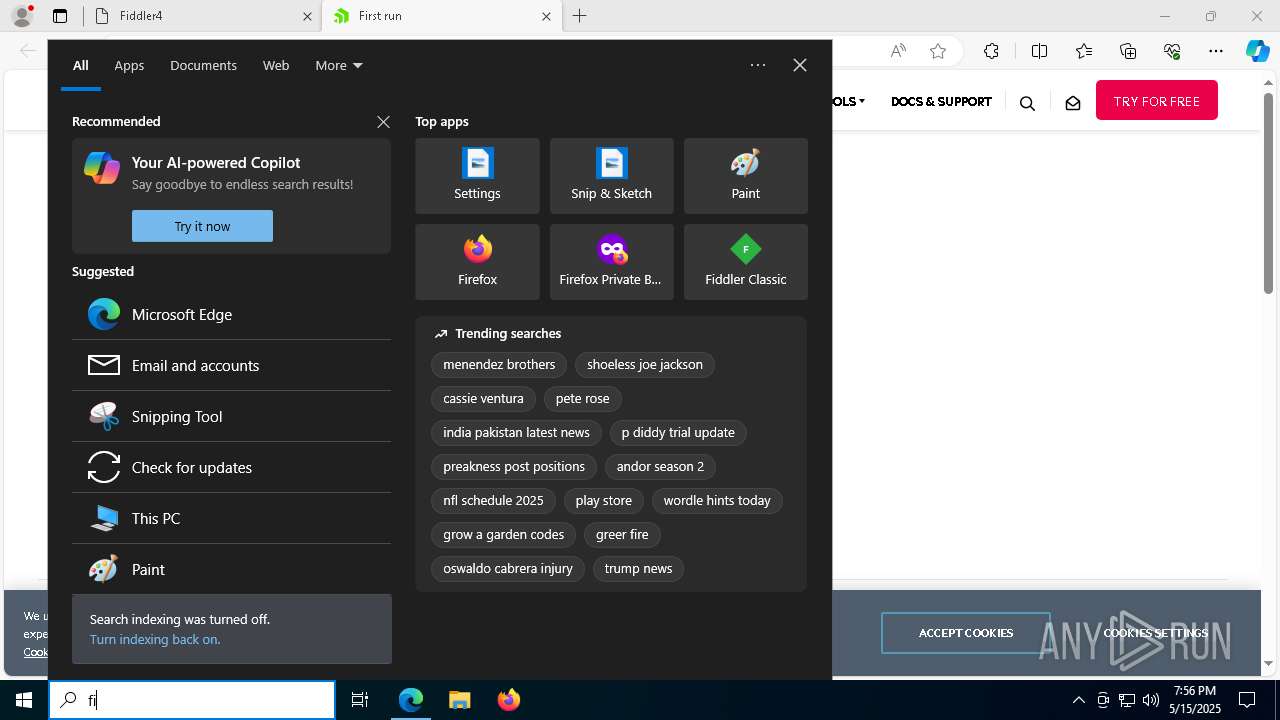The image size is (1280, 720).
Task: Search trending andor season 2
Action: [660, 467]
